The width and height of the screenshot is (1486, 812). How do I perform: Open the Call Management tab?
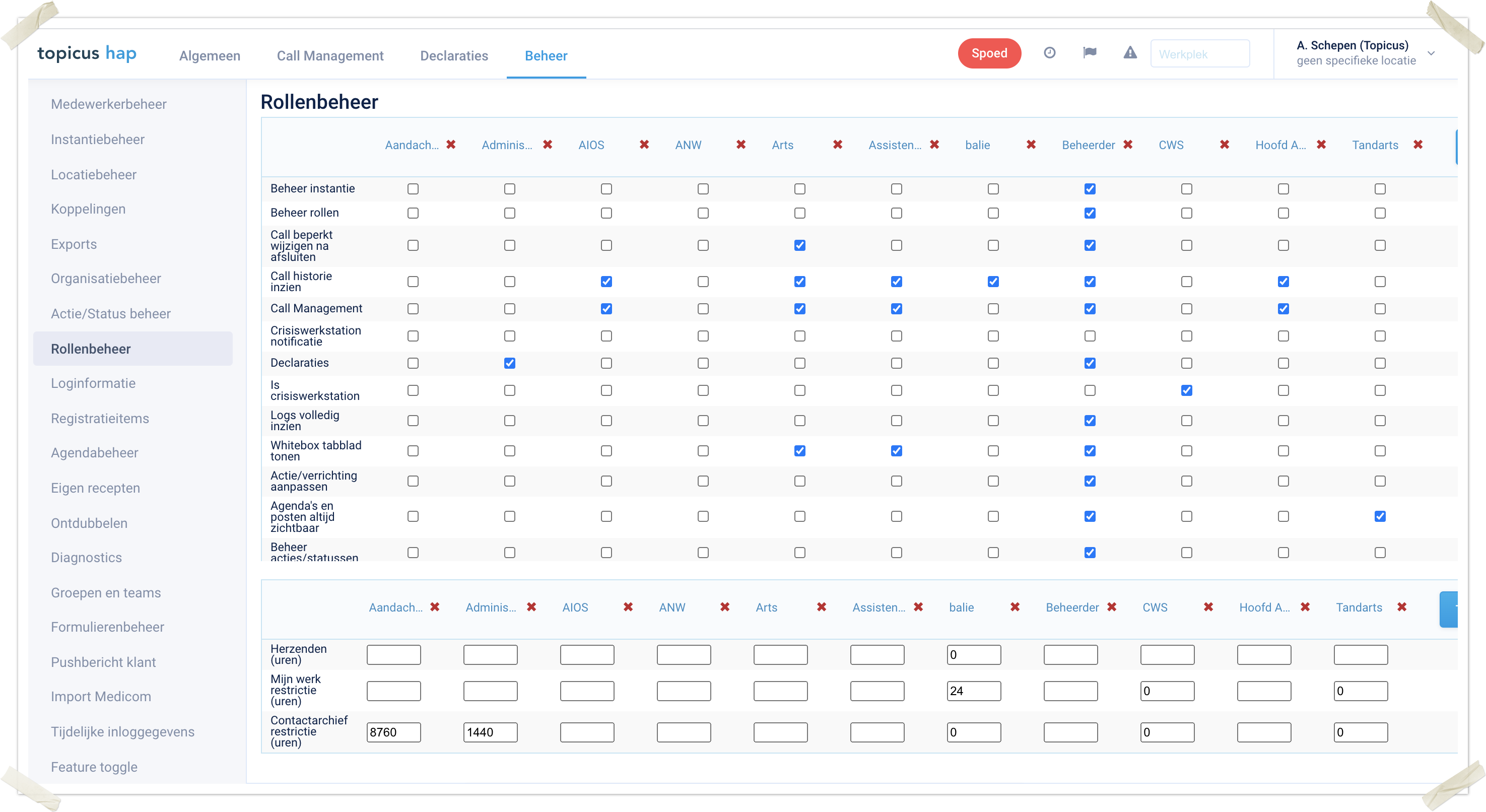coord(330,56)
